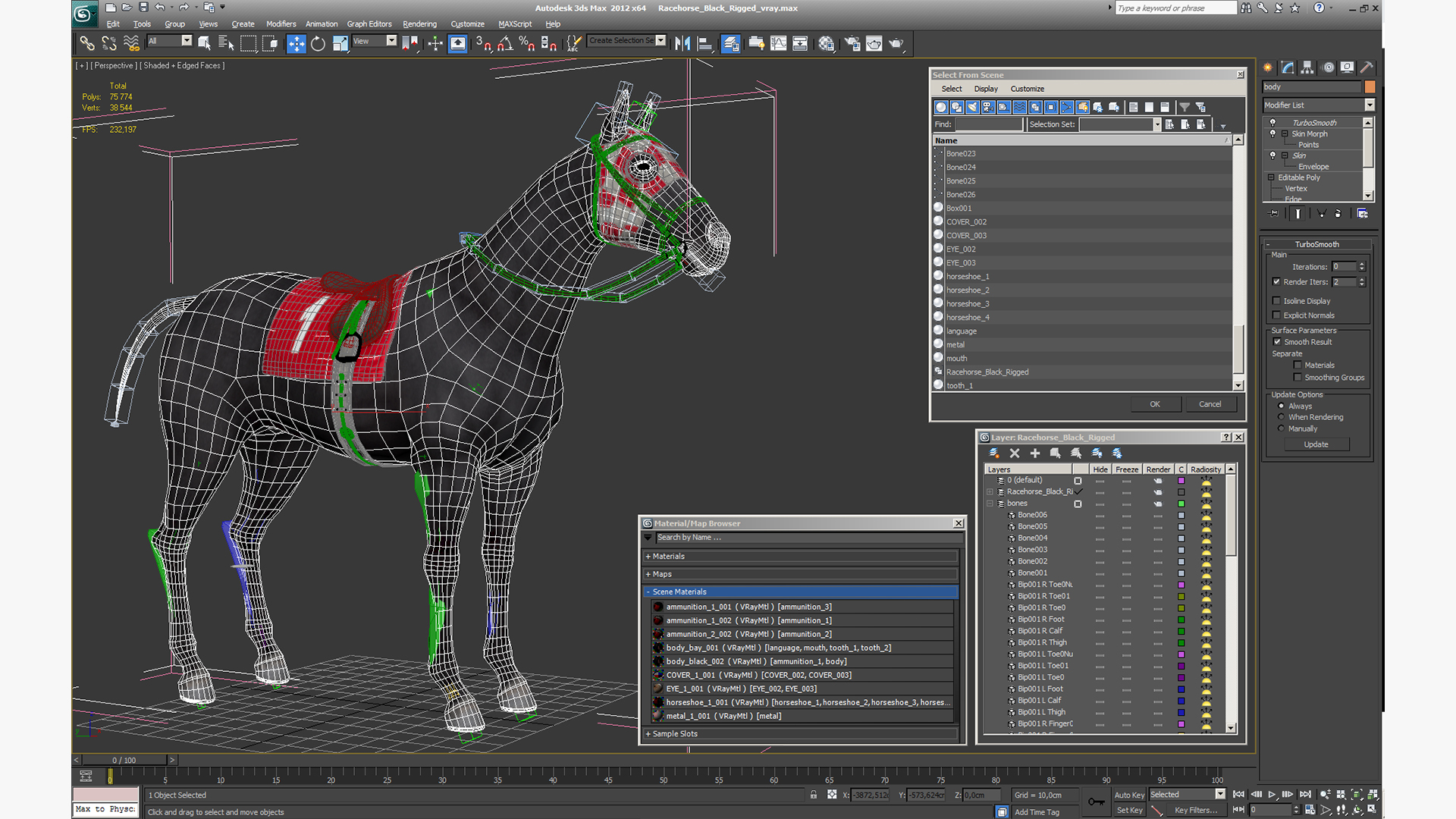
Task: Check Separate by Materials option
Action: 1298,366
